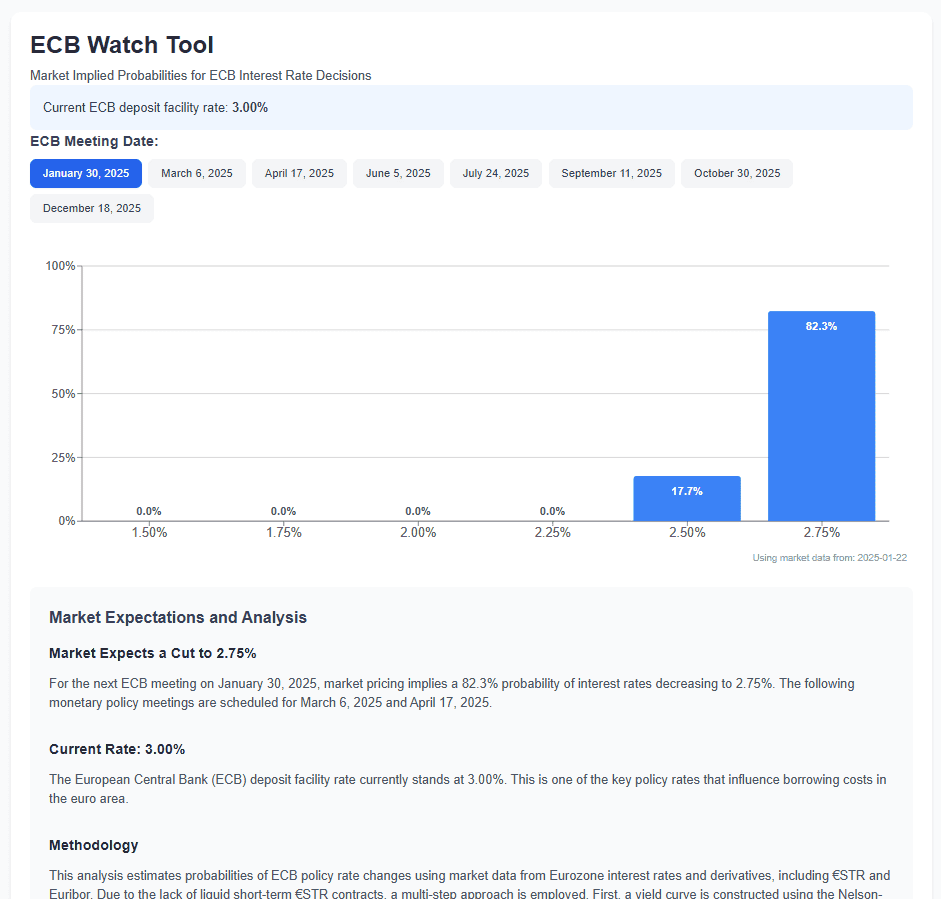Click the 2.00% rate axis label
The image size is (941, 899).
(x=418, y=533)
